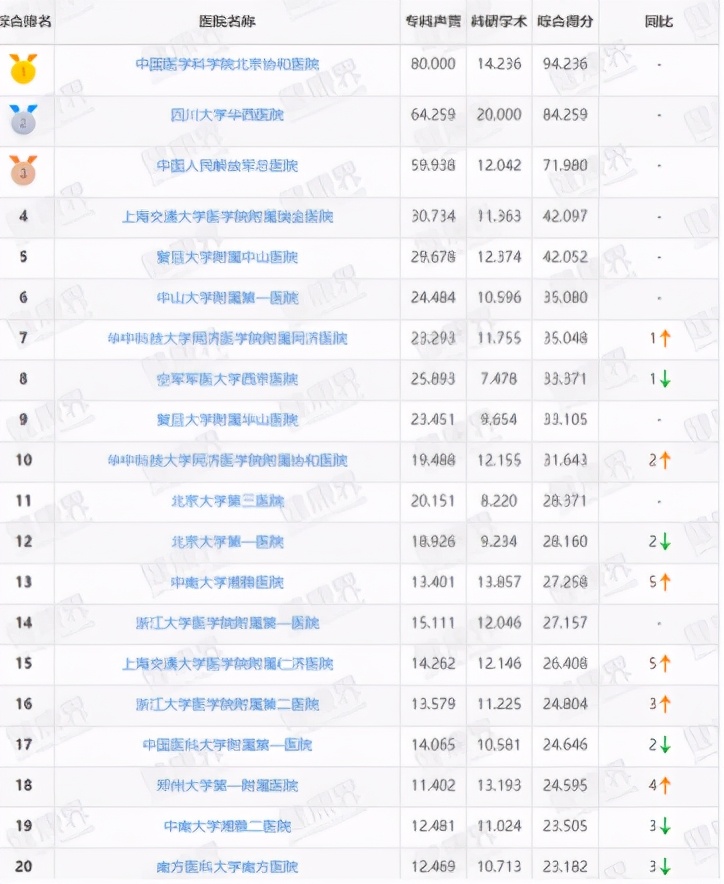Click the 科研学术 column header
Viewport: 724px width, 884px height.
[x=499, y=21]
